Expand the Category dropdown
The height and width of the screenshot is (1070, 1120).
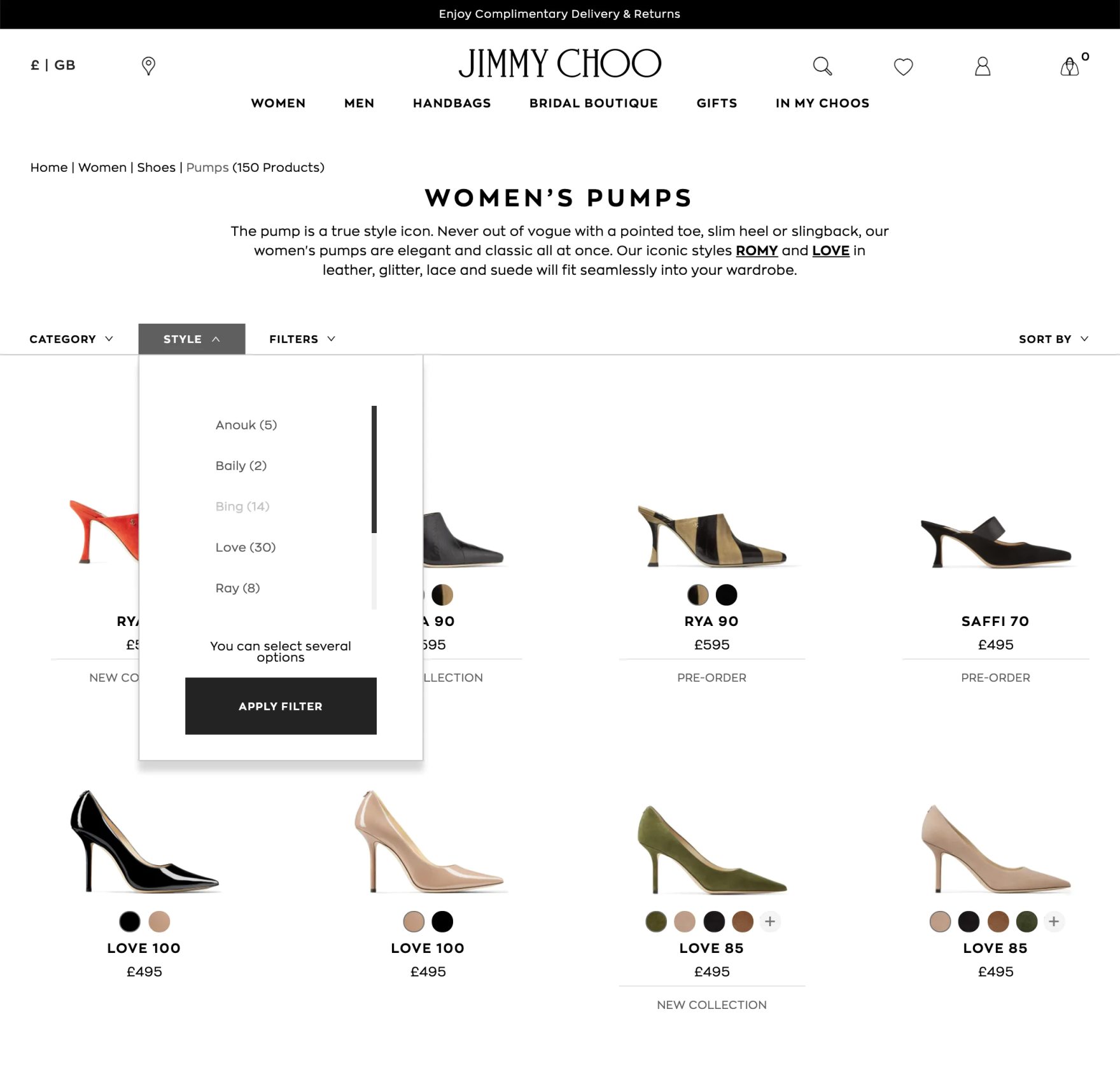(71, 339)
